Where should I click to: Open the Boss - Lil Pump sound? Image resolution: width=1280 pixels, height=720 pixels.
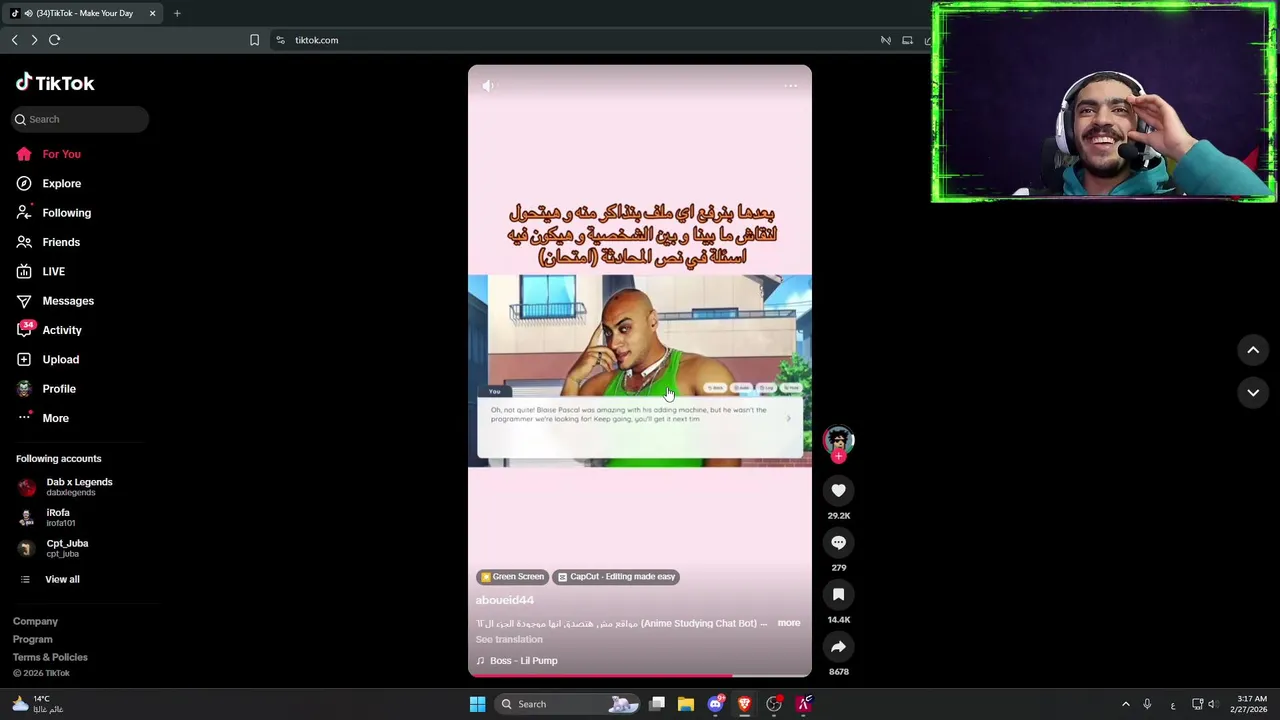[517, 661]
